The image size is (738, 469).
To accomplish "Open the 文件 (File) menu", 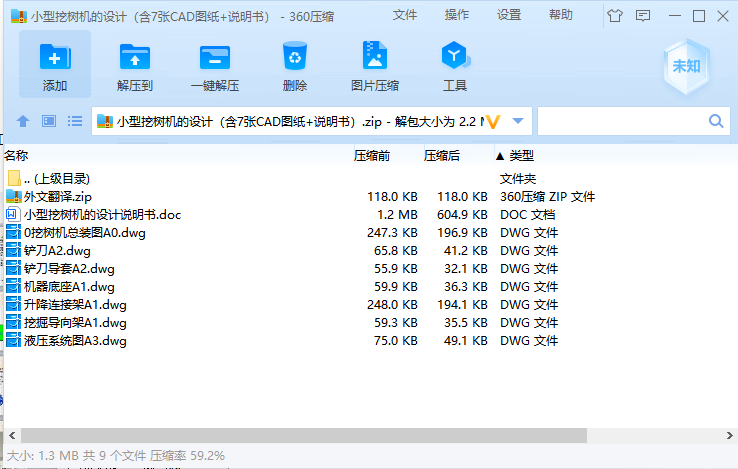I will pos(405,15).
